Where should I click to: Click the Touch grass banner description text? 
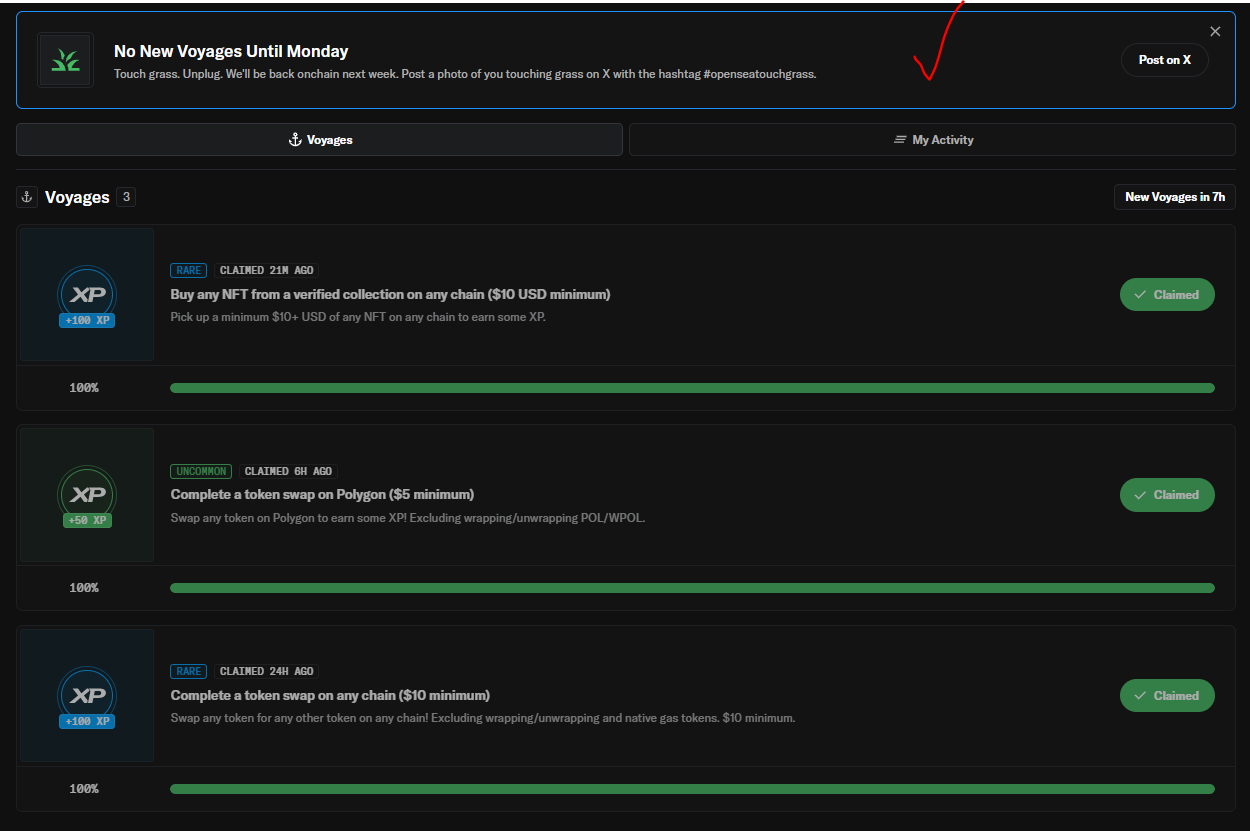coord(465,74)
